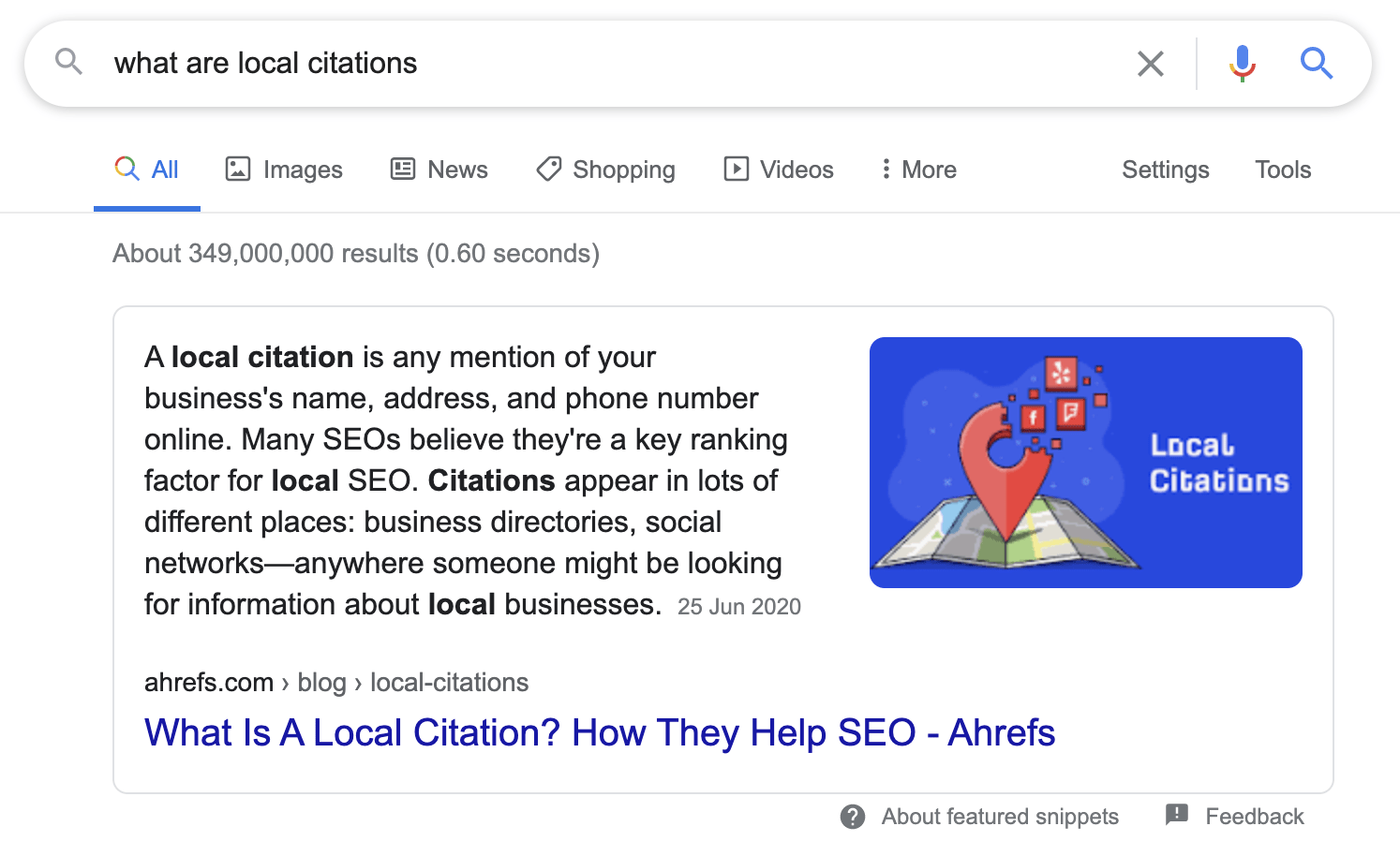Open the Ahrefs Local Citation article link
The image size is (1400, 856).
600,732
